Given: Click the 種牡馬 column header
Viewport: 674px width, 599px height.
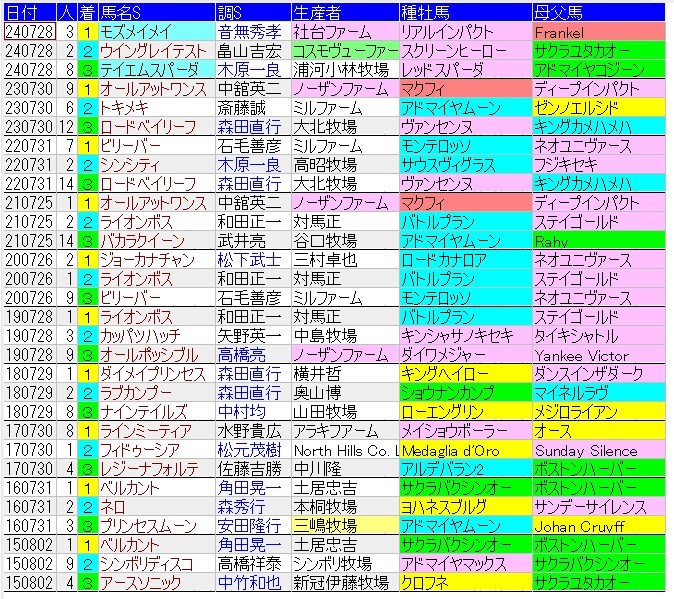Looking at the screenshot, I should pos(466,13).
